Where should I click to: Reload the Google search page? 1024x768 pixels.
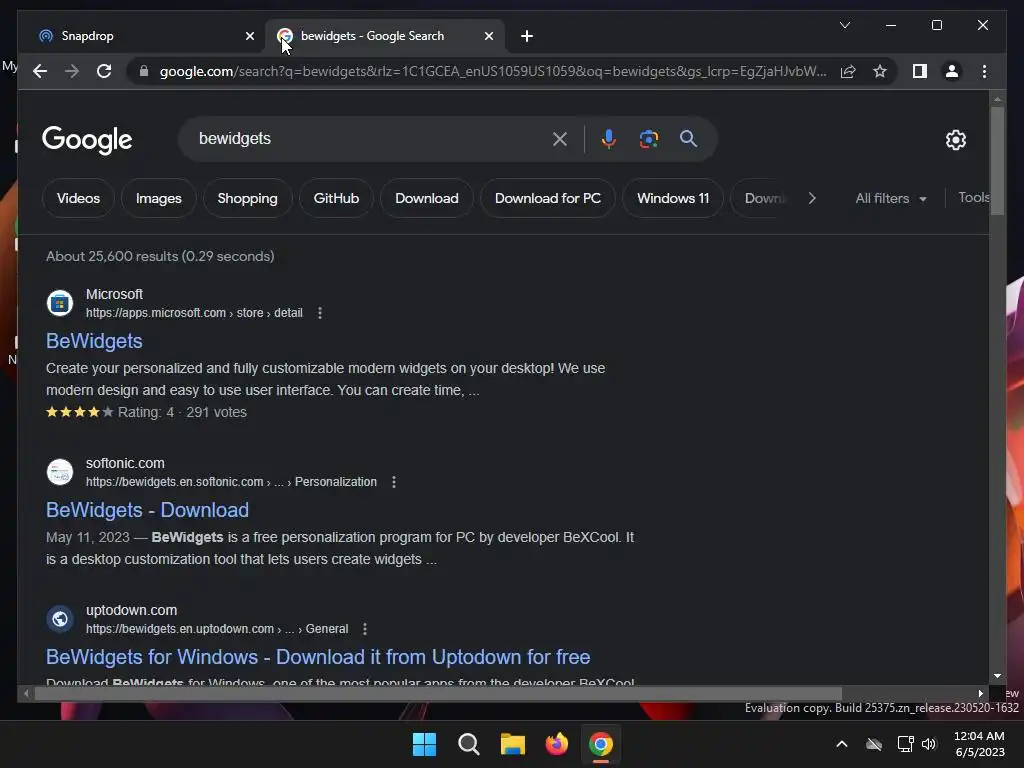tap(104, 71)
